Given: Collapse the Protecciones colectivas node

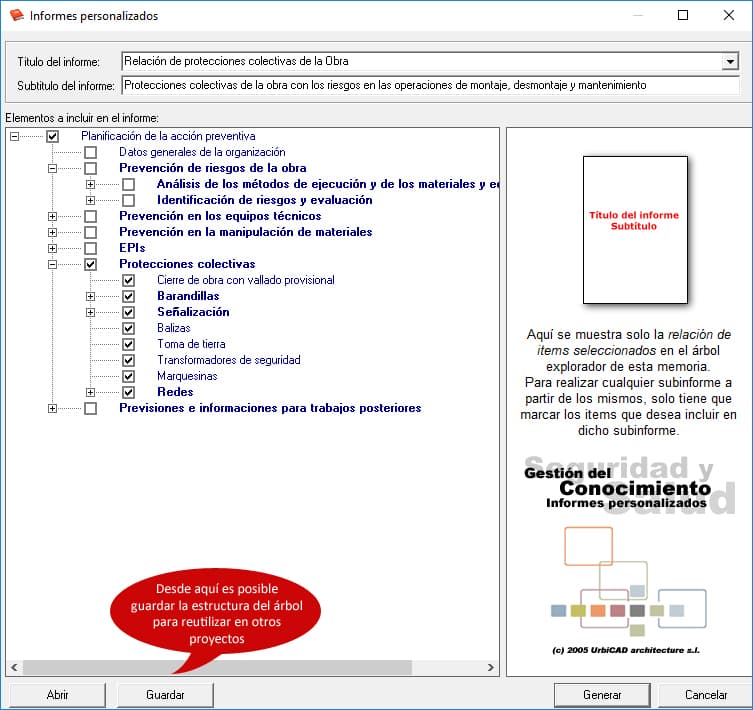Looking at the screenshot, I should pos(52,264).
